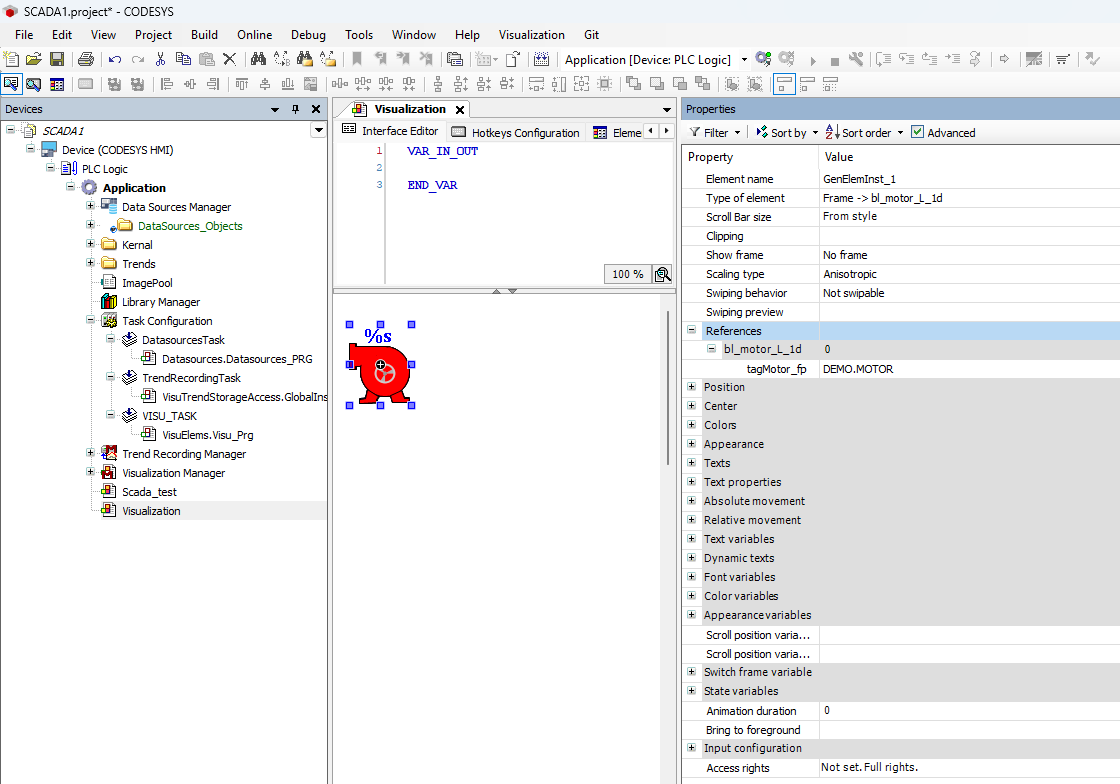Open the Online menu

tap(254, 35)
